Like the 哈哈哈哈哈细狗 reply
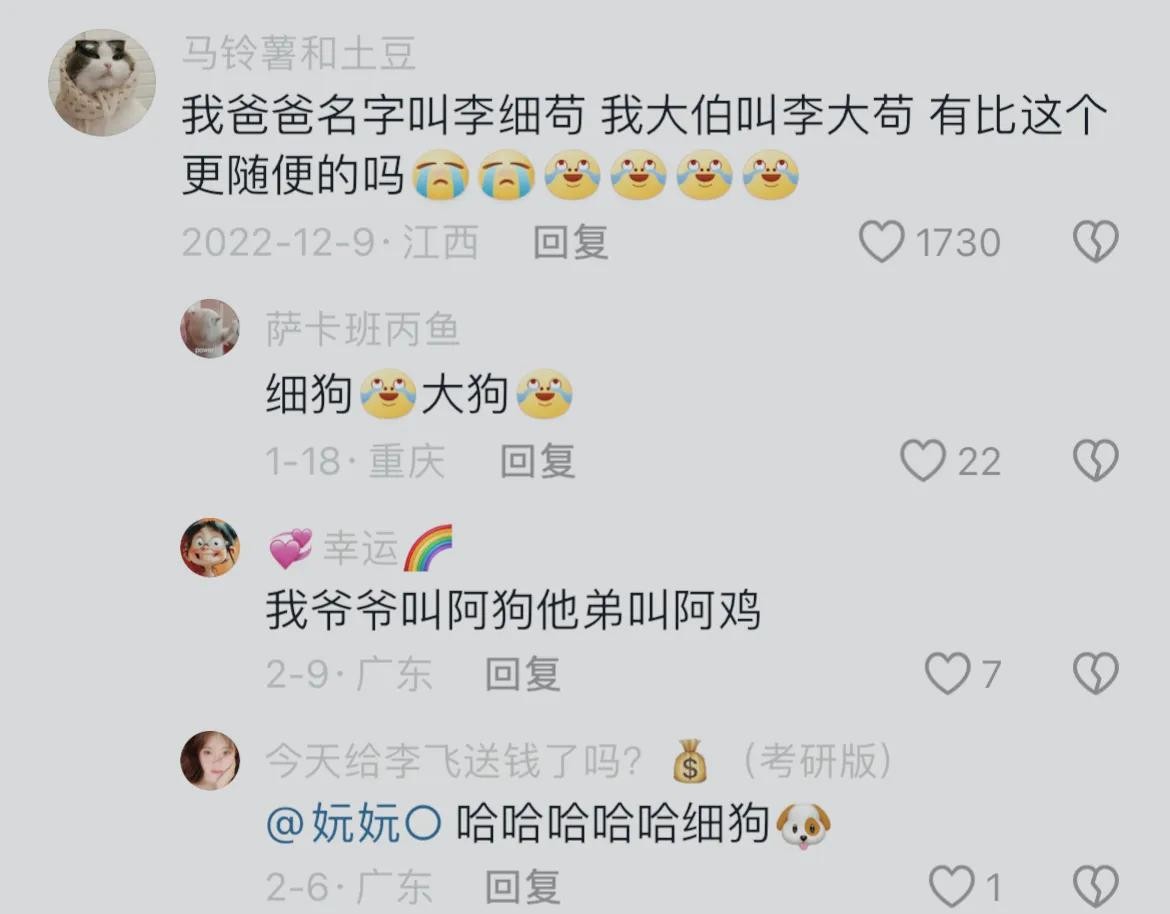This screenshot has height=914, width=1170. pos(952,886)
